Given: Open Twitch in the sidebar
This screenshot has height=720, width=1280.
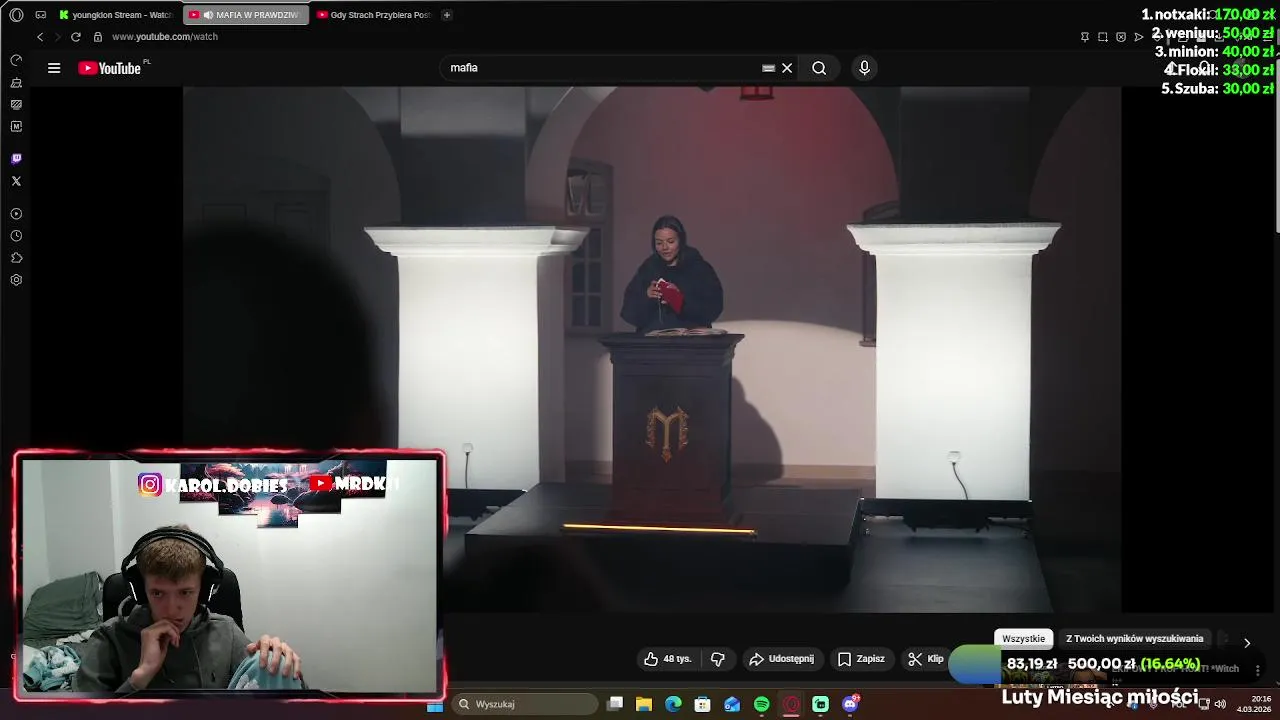Looking at the screenshot, I should pos(16,159).
